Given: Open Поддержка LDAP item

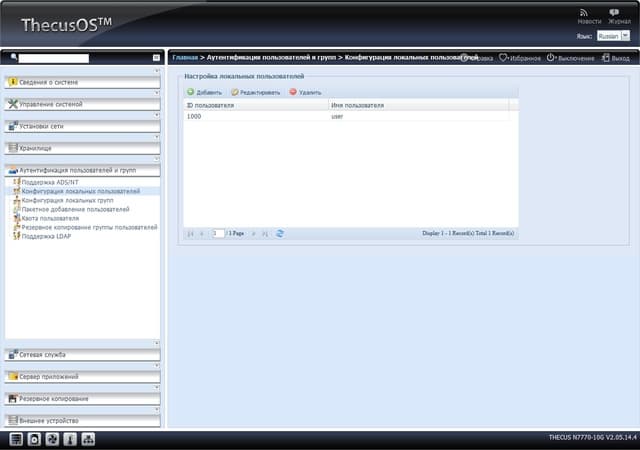Looking at the screenshot, I should [x=46, y=236].
